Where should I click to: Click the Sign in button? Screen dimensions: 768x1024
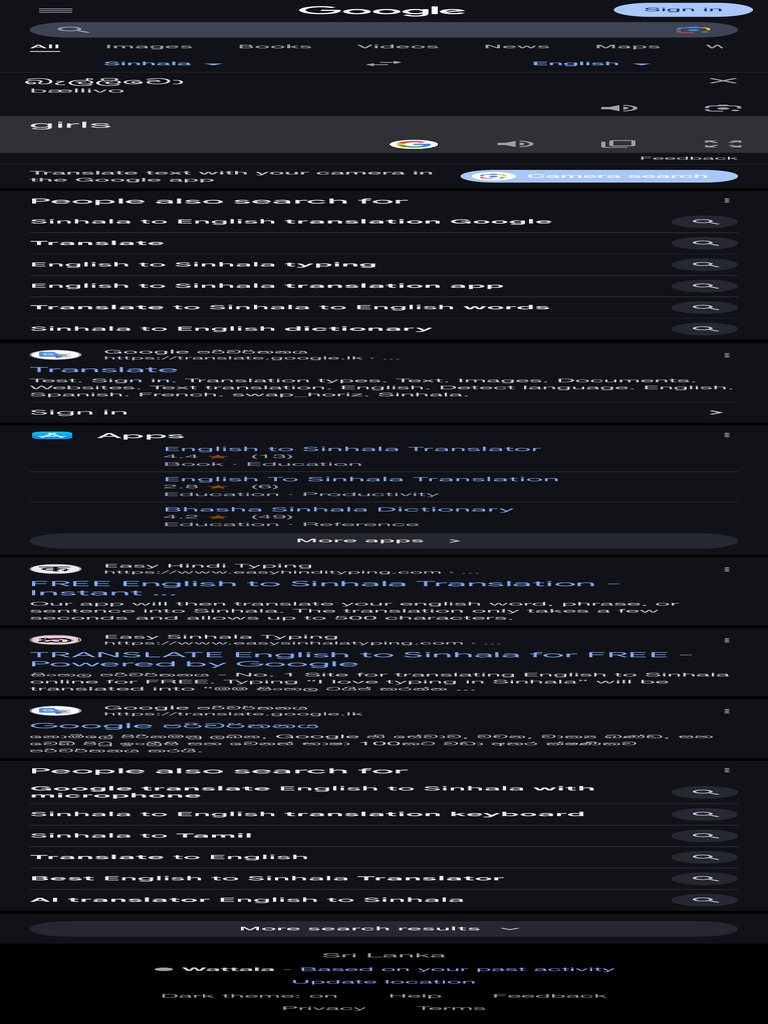(x=683, y=9)
